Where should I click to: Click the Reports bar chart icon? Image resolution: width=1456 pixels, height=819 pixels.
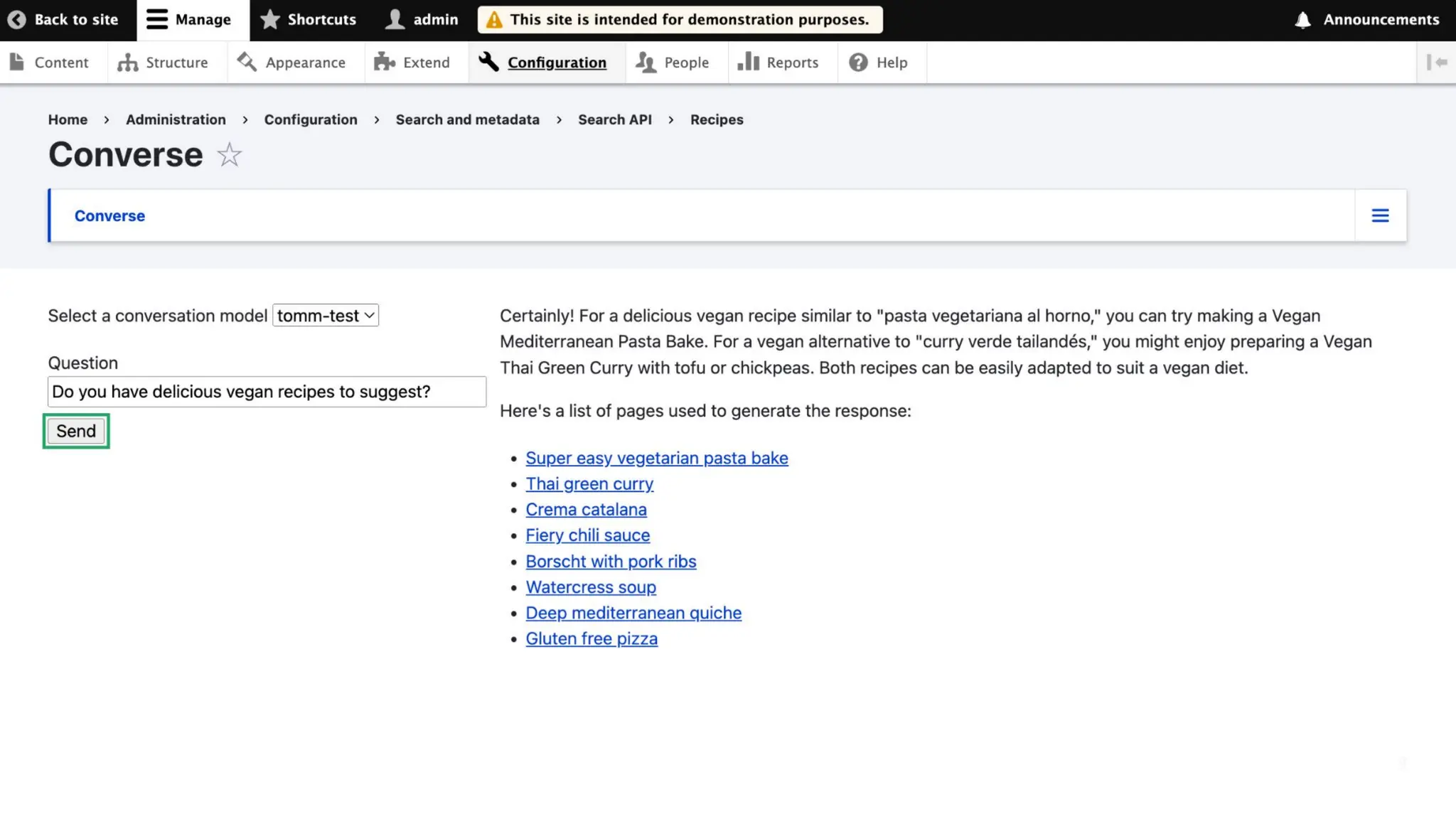click(x=748, y=62)
